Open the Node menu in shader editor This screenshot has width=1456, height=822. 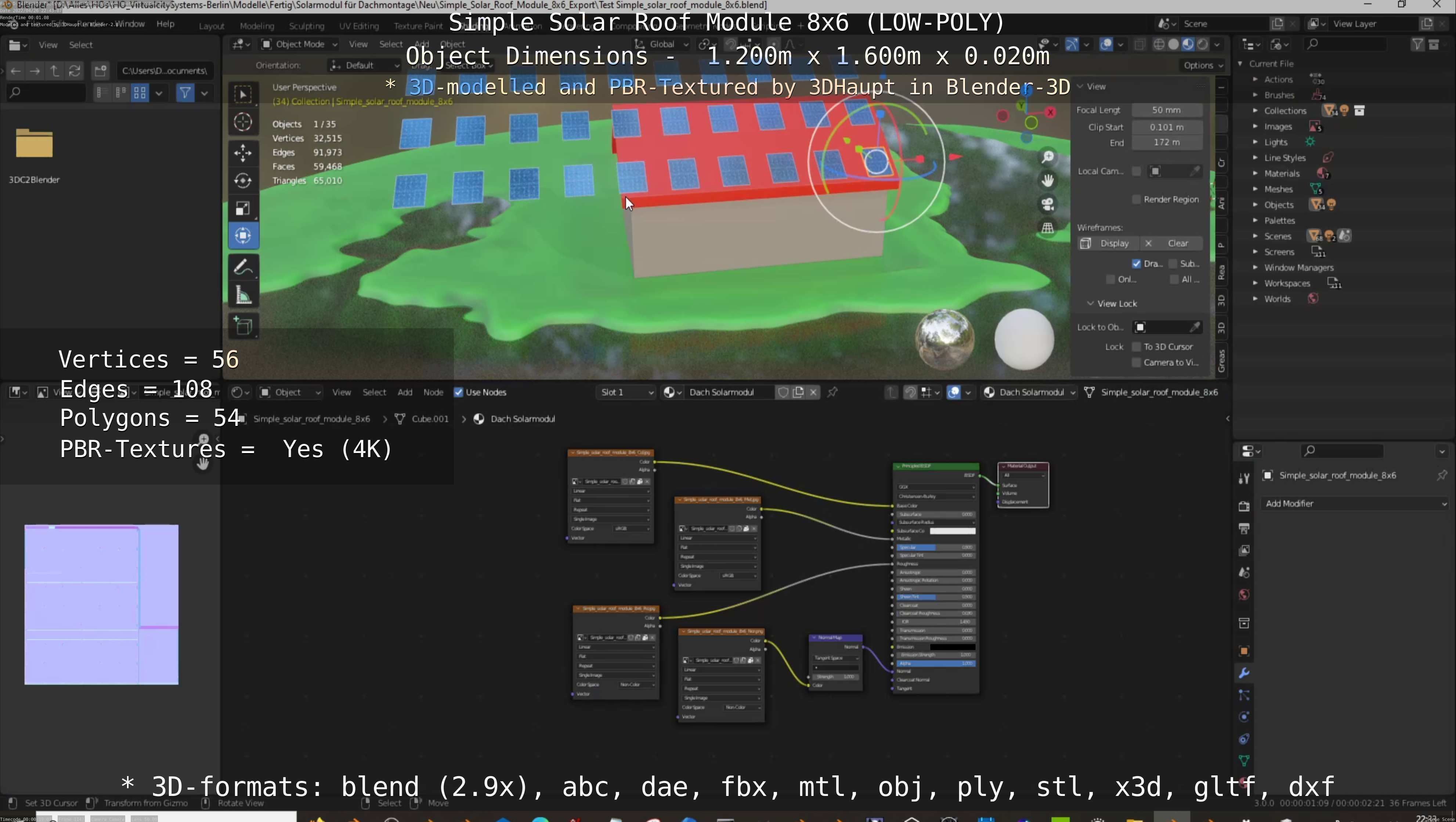click(x=433, y=392)
